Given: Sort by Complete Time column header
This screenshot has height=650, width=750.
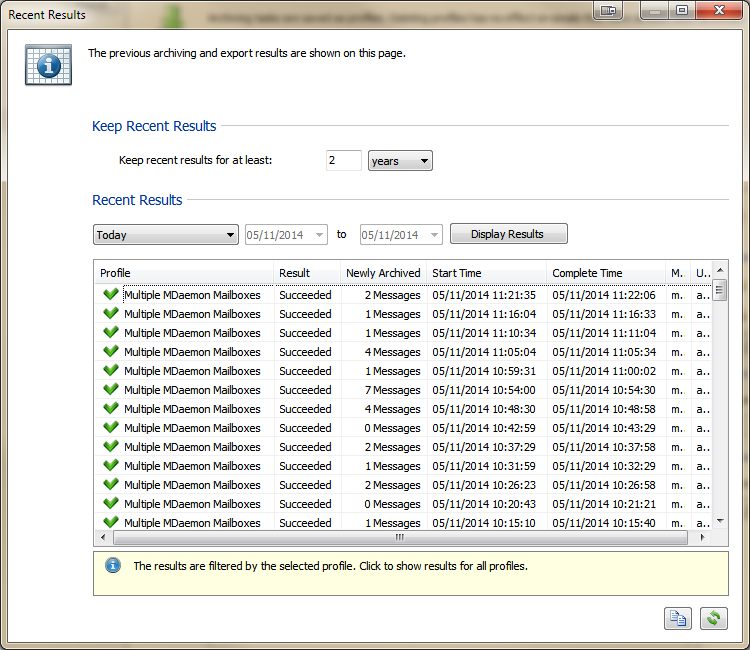Looking at the screenshot, I should (606, 273).
